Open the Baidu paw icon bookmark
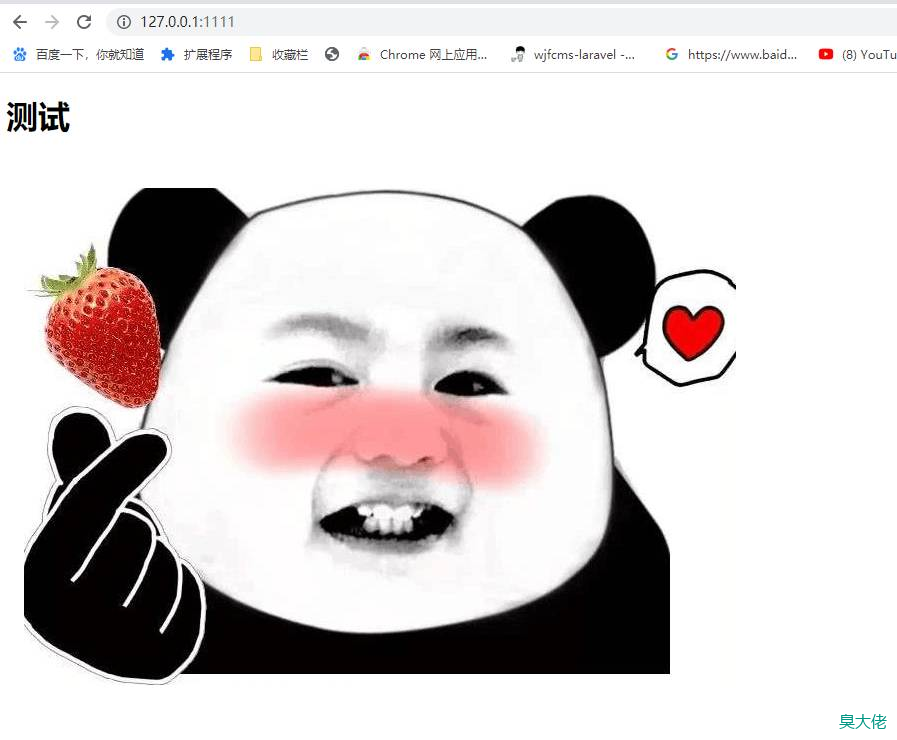The image size is (897, 740). (20, 54)
